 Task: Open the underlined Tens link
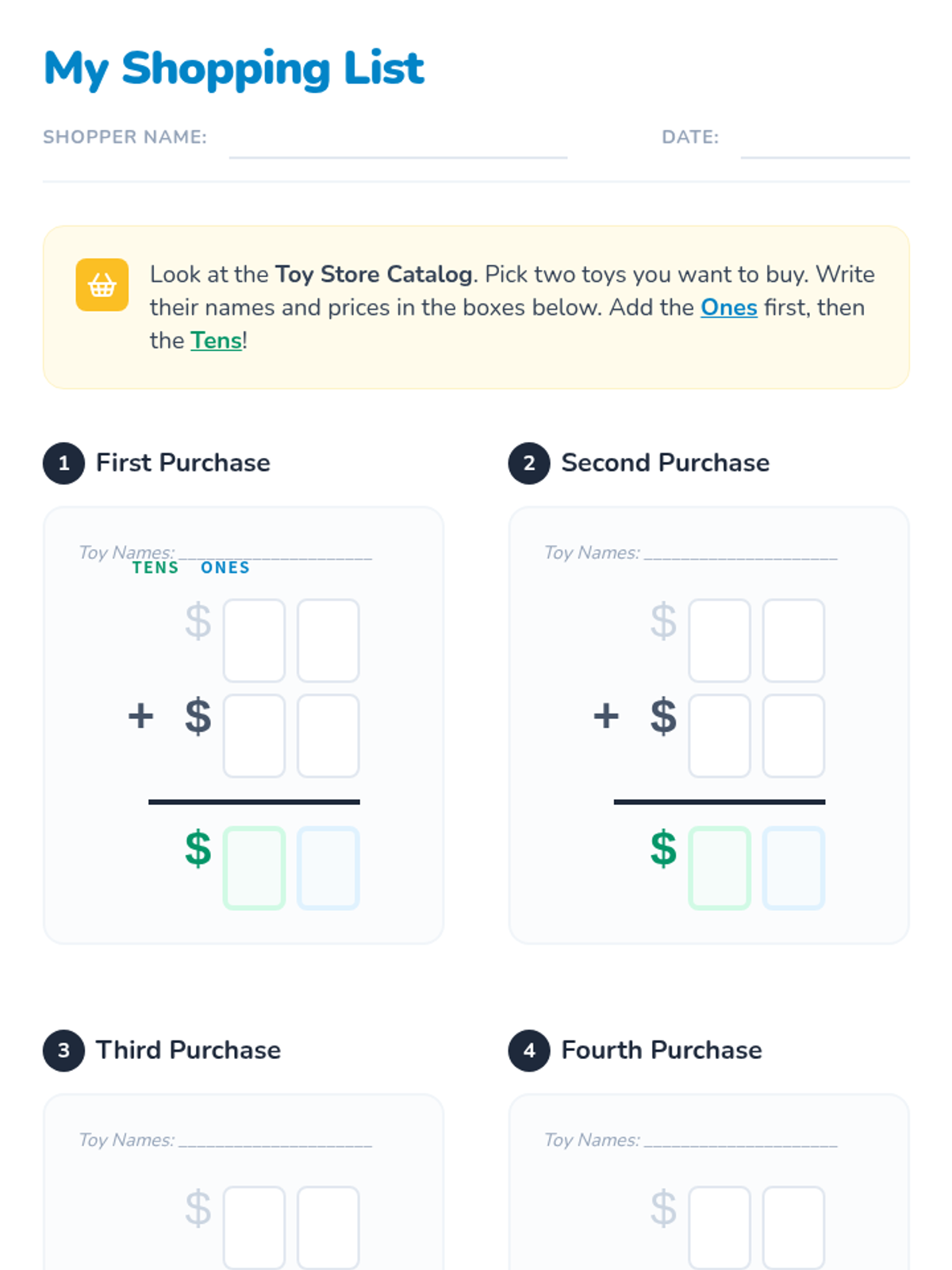pos(216,341)
